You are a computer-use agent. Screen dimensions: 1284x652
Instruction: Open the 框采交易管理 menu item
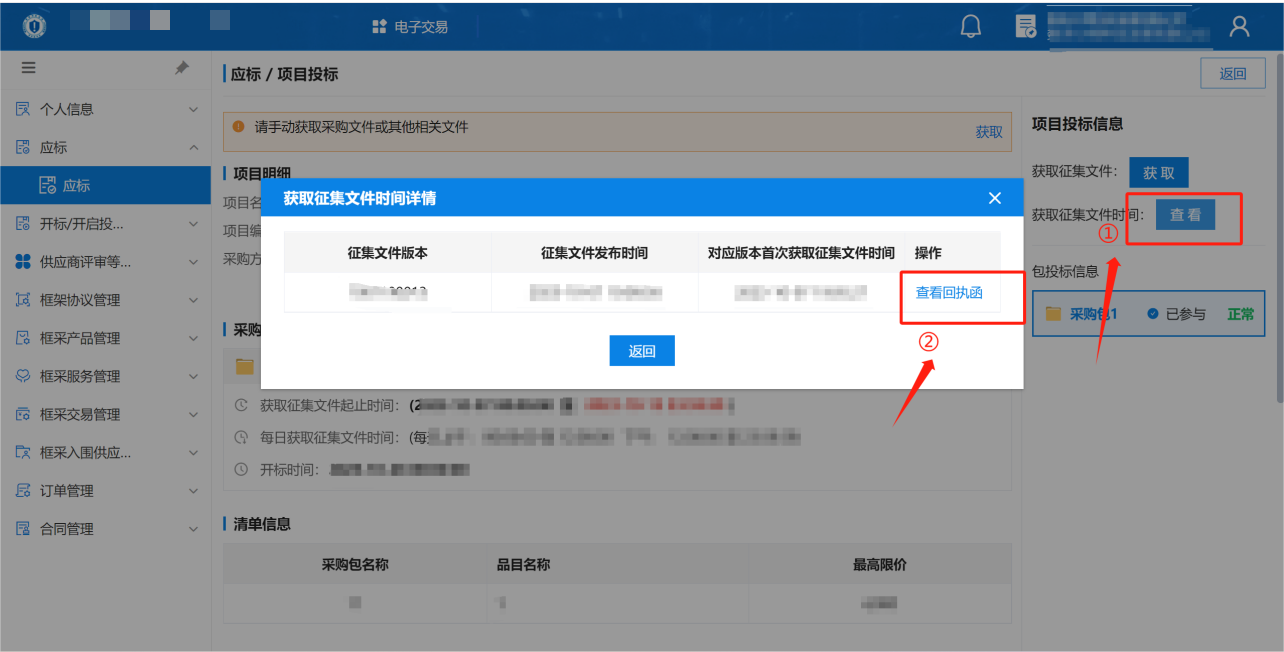coord(105,414)
